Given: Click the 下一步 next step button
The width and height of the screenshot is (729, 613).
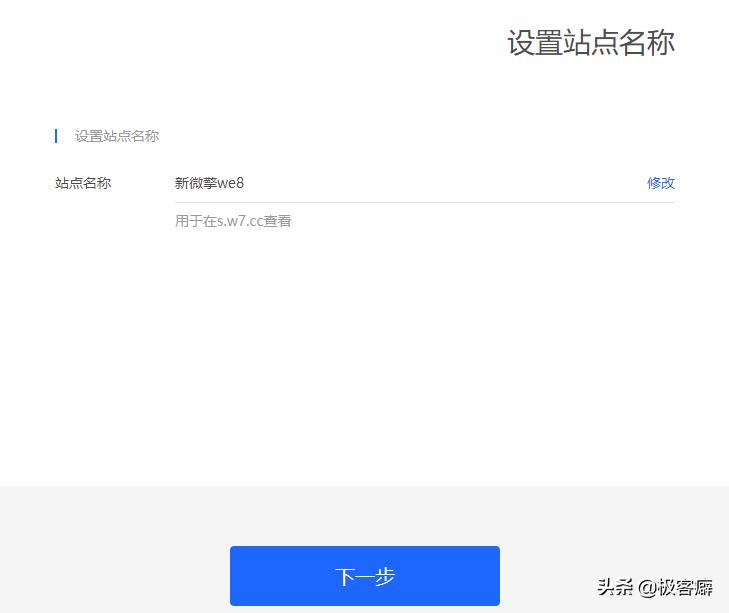Looking at the screenshot, I should (x=364, y=576).
